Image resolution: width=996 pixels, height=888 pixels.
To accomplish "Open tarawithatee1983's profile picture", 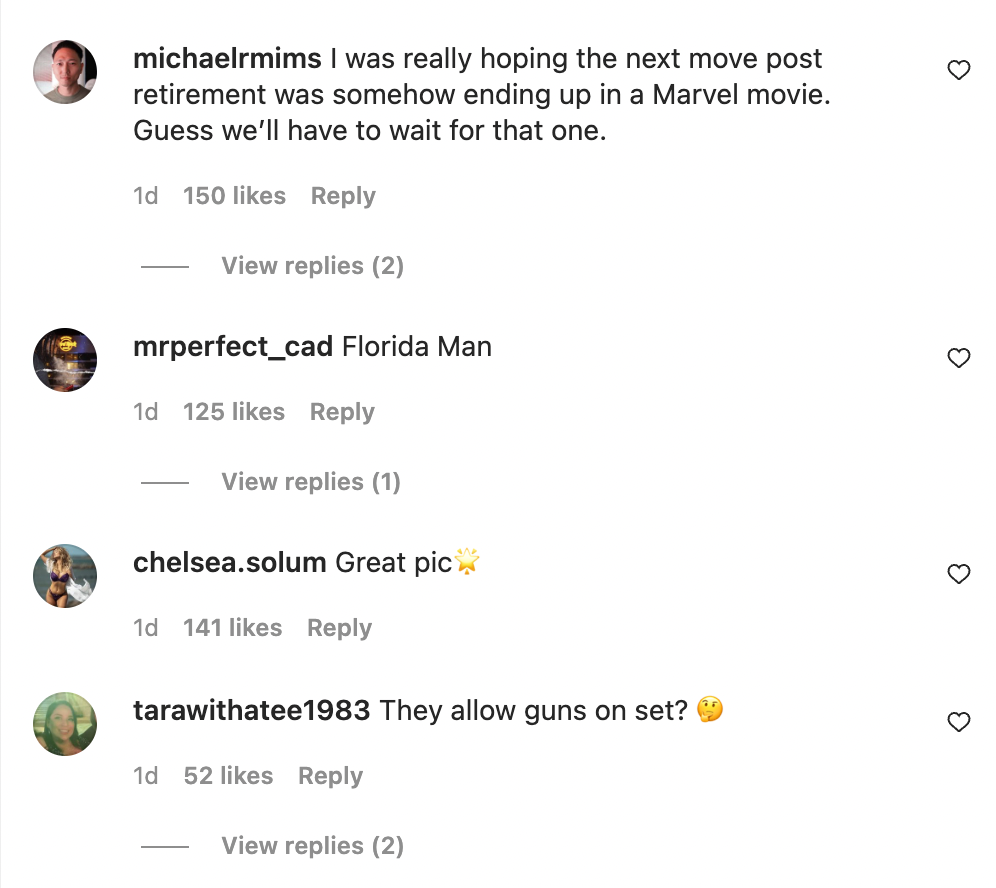I will click(64, 724).
